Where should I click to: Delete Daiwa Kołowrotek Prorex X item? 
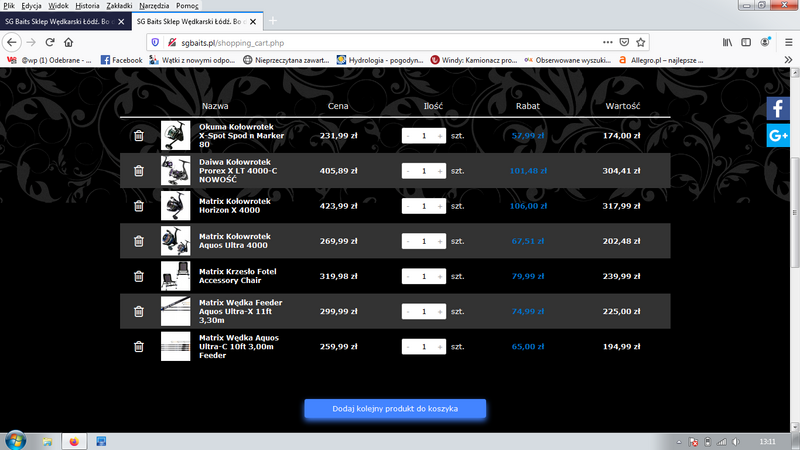pos(138,171)
